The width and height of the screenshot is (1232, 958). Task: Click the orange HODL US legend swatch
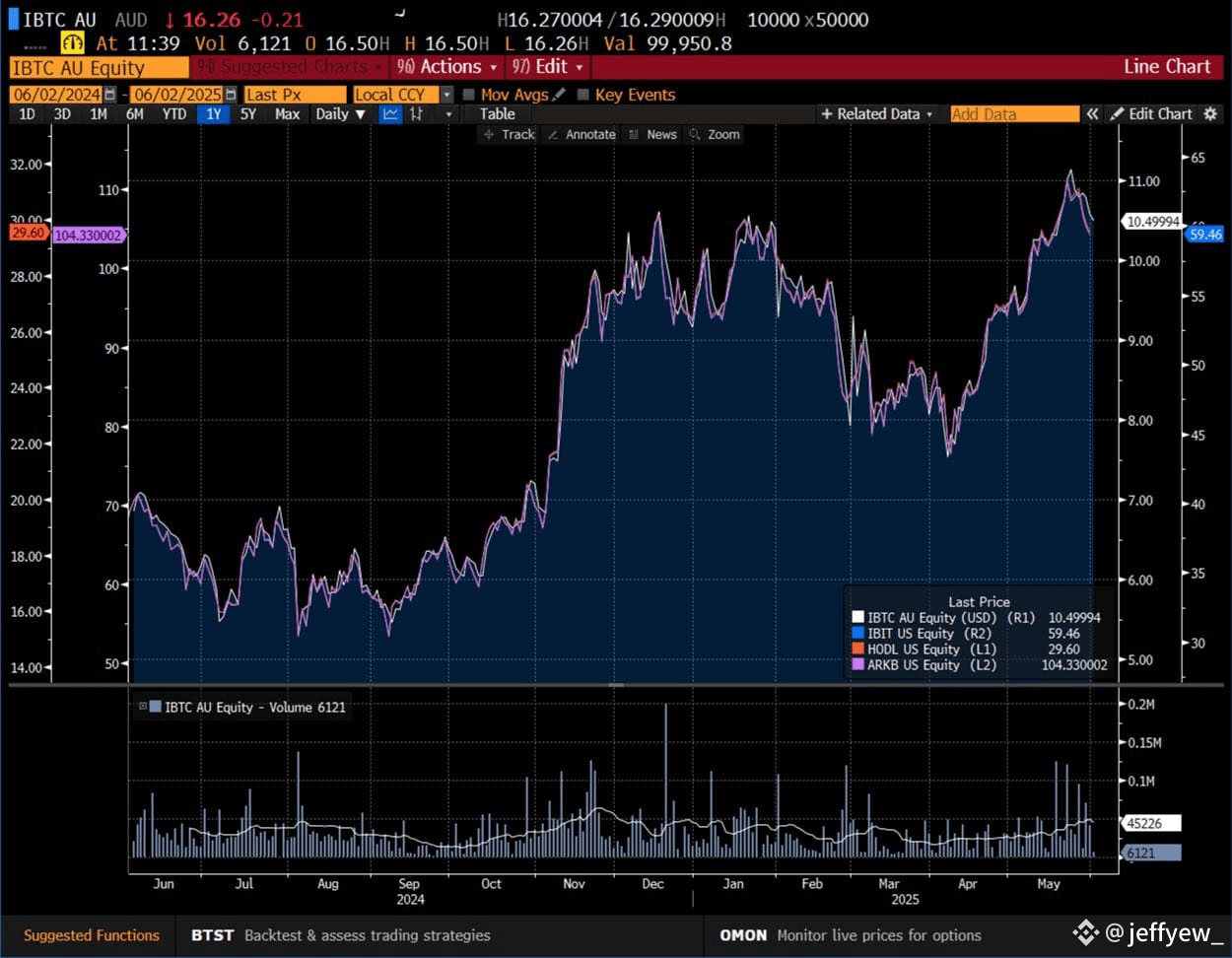pos(857,650)
